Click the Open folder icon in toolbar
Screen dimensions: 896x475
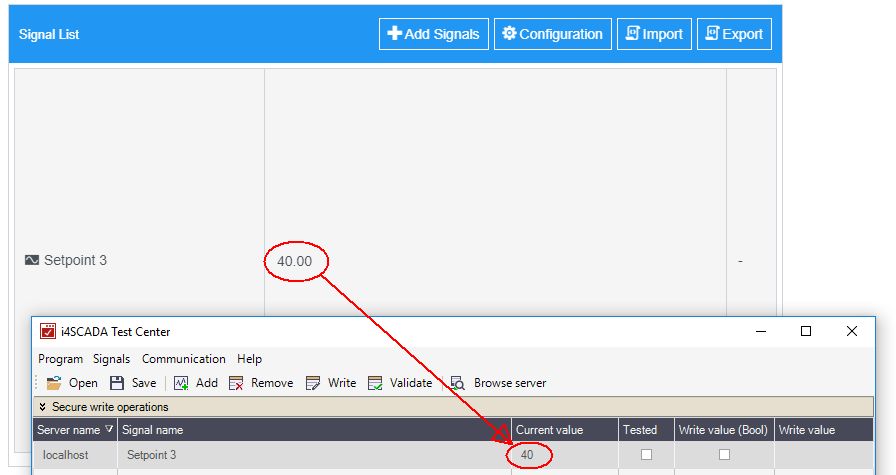[54, 383]
